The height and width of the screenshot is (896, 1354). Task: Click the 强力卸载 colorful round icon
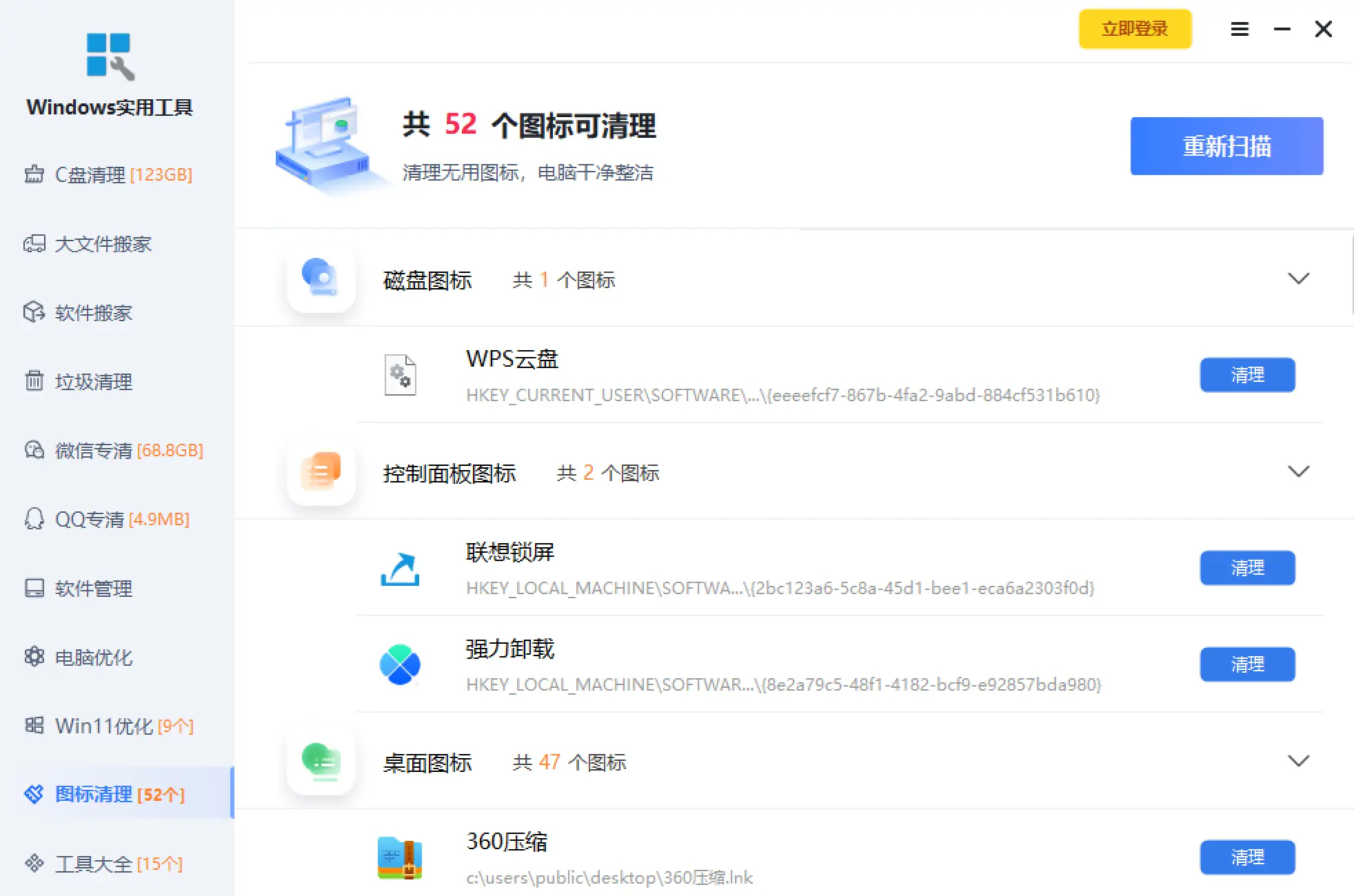coord(400,664)
